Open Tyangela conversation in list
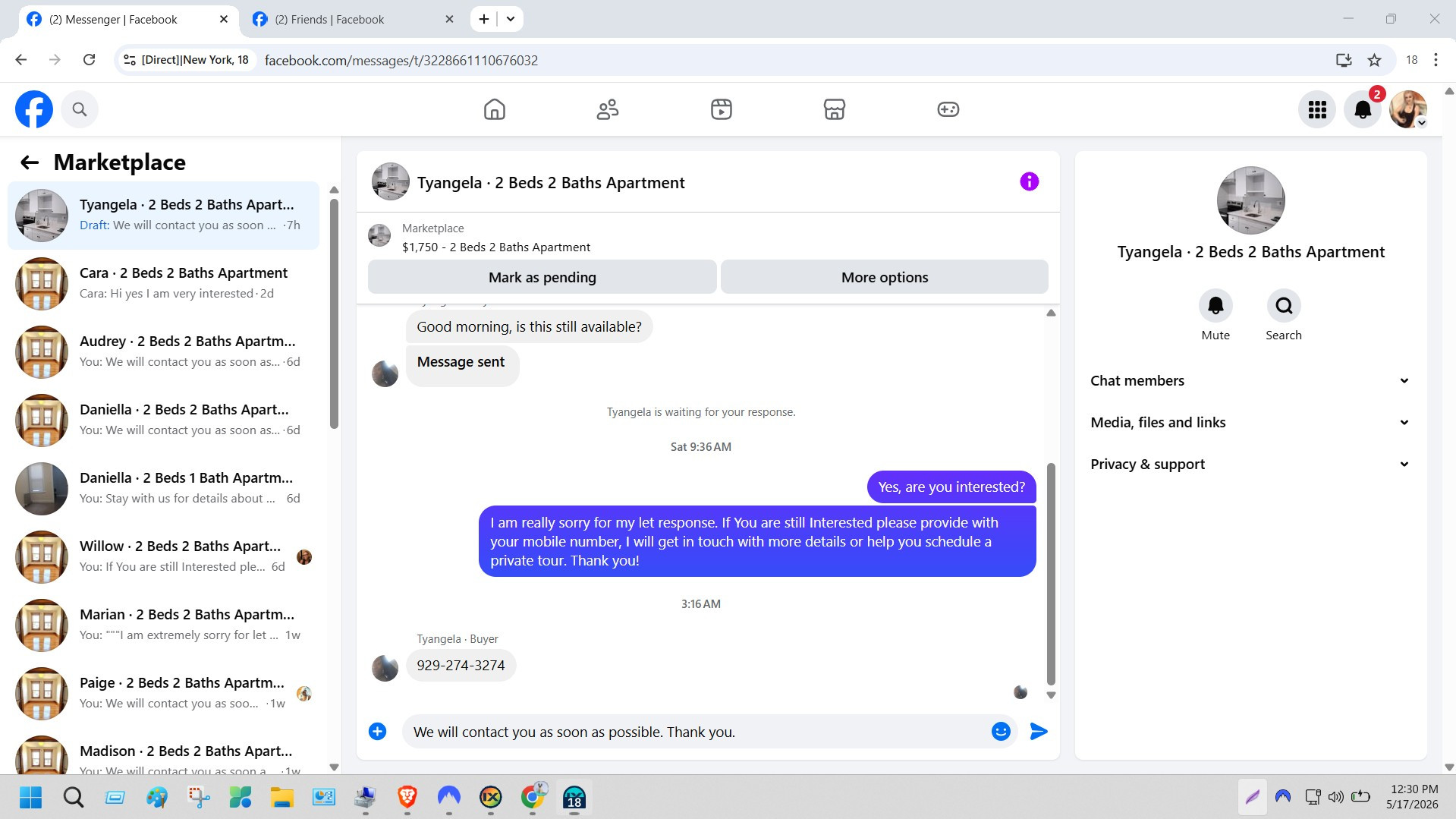 (163, 216)
